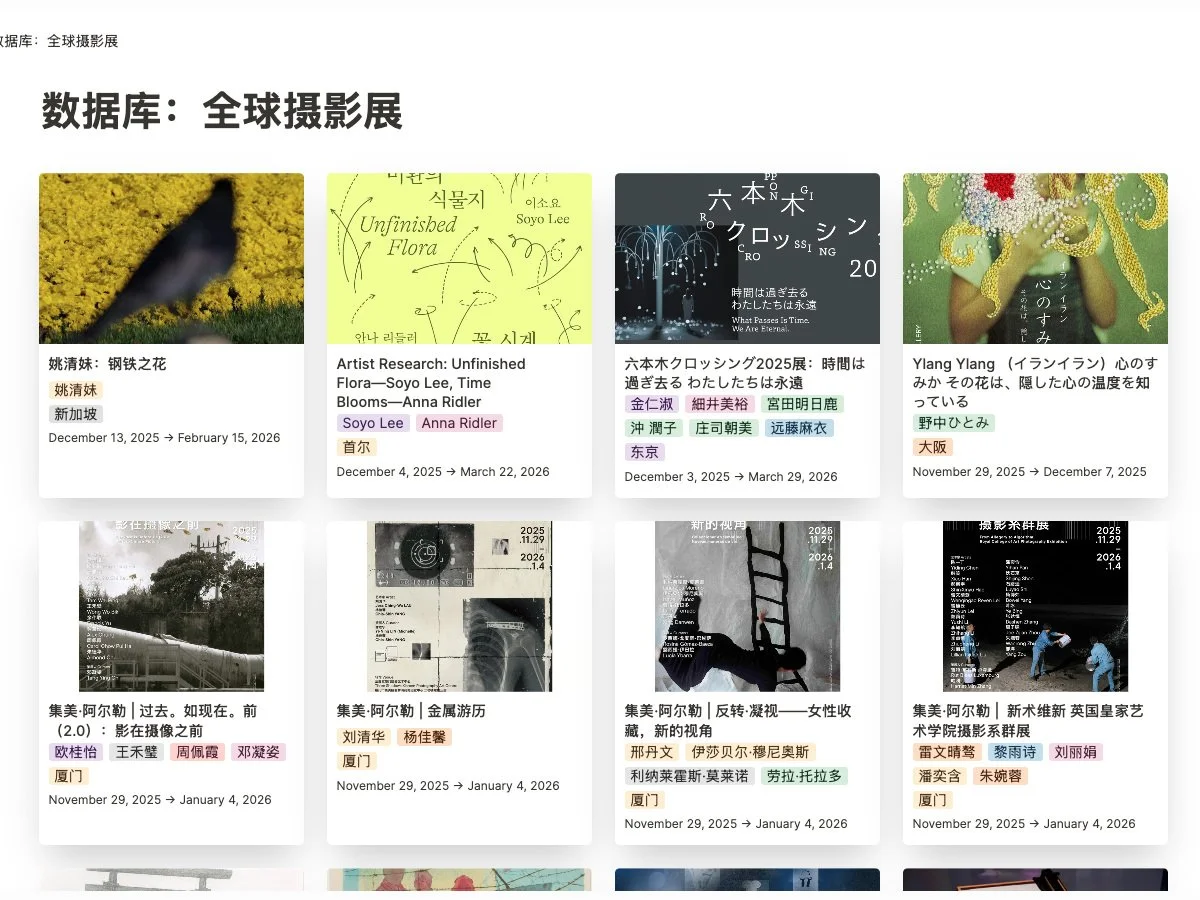Screen dimensions: 1200x900
Task: Select the 邓凝姿 artist tag
Action: (x=258, y=752)
